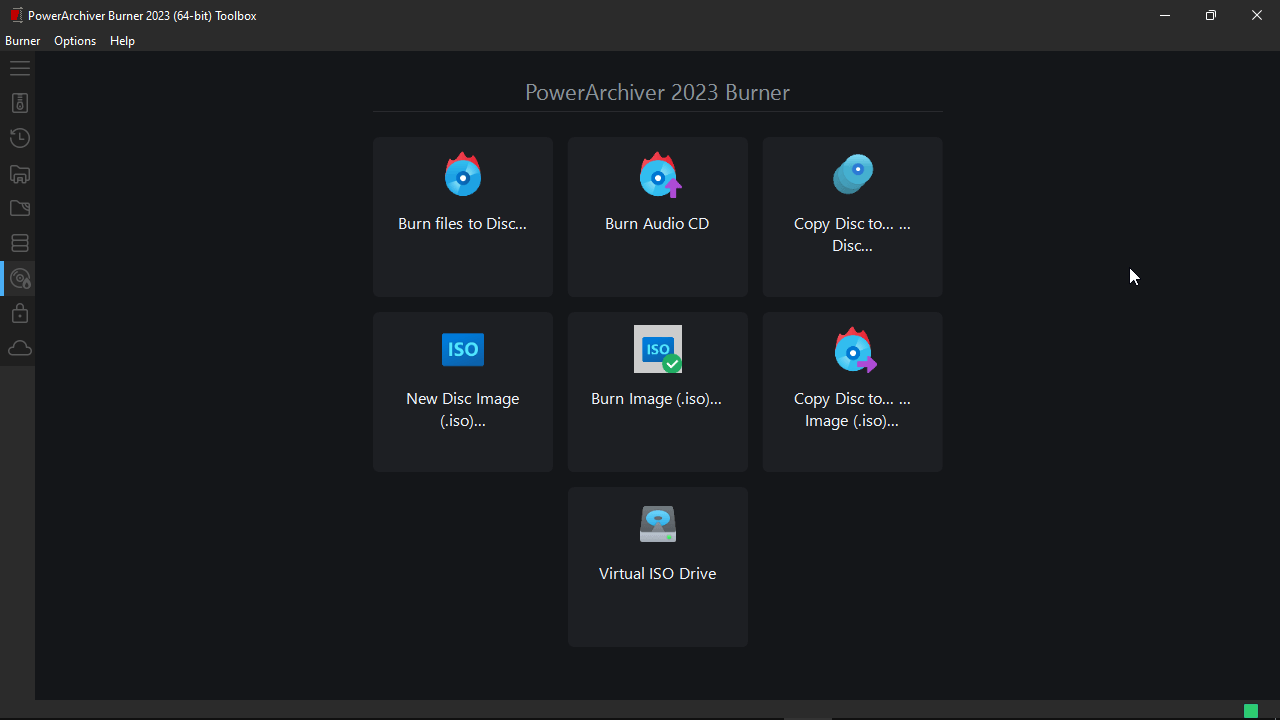Select Copy Disc to Disc tile

[852, 217]
